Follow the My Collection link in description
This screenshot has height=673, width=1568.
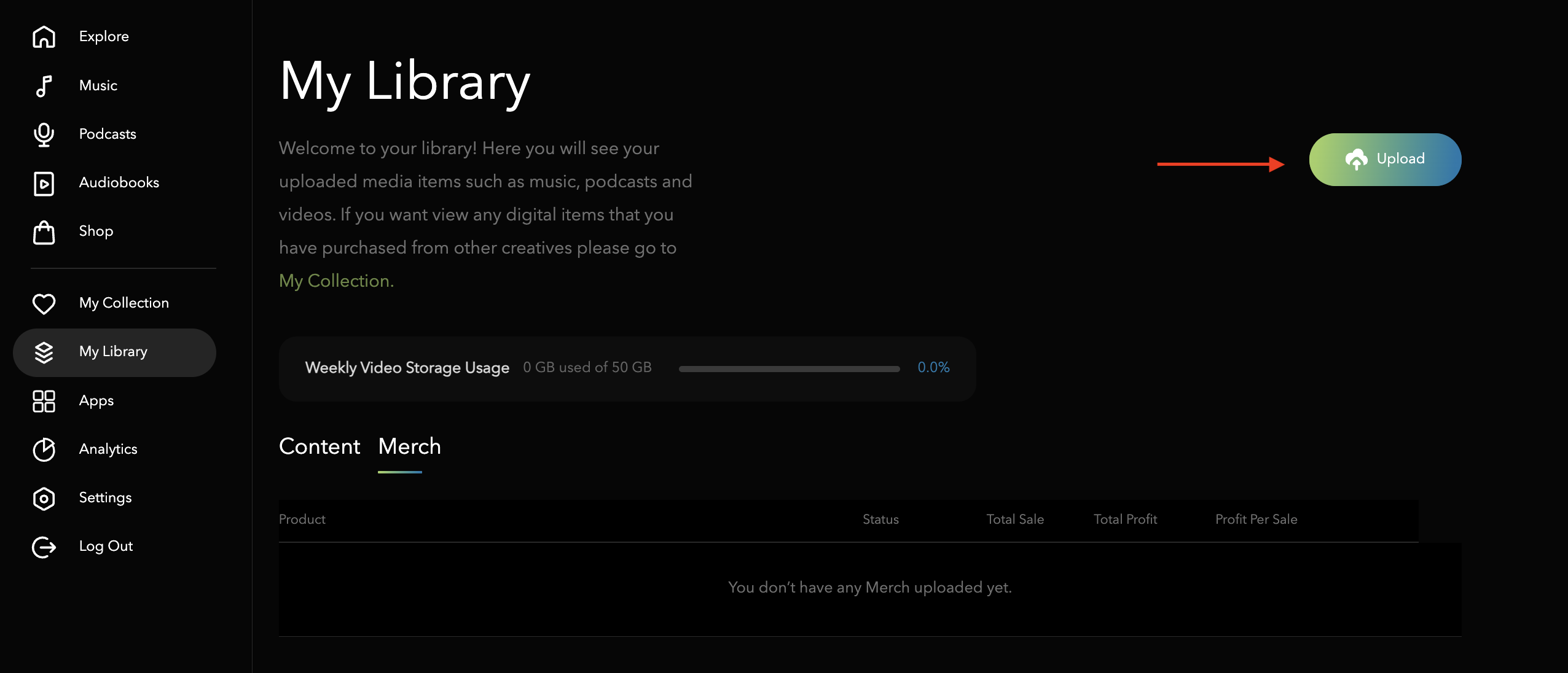336,281
